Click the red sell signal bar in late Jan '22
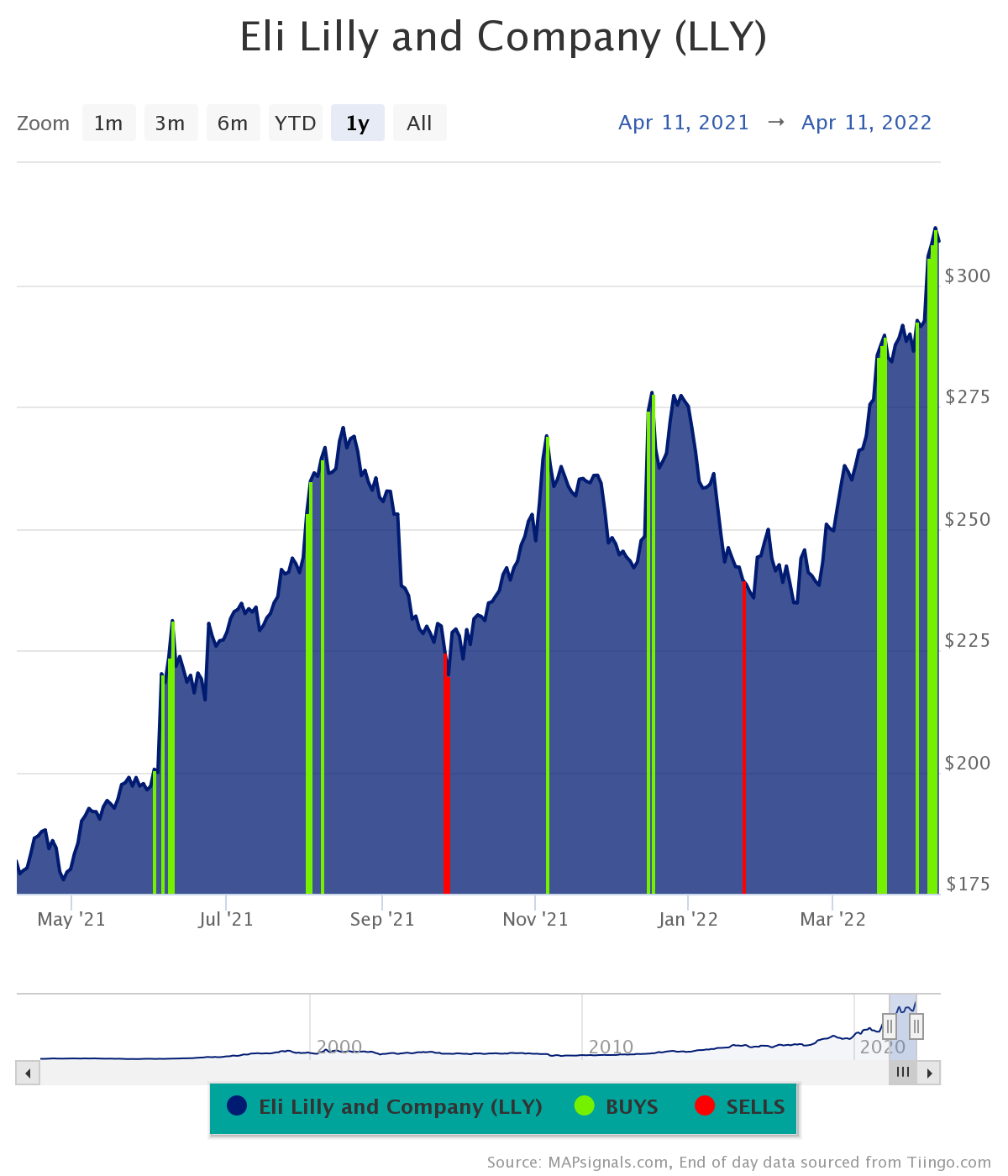Screen dimensions: 1008x1176 (743, 738)
